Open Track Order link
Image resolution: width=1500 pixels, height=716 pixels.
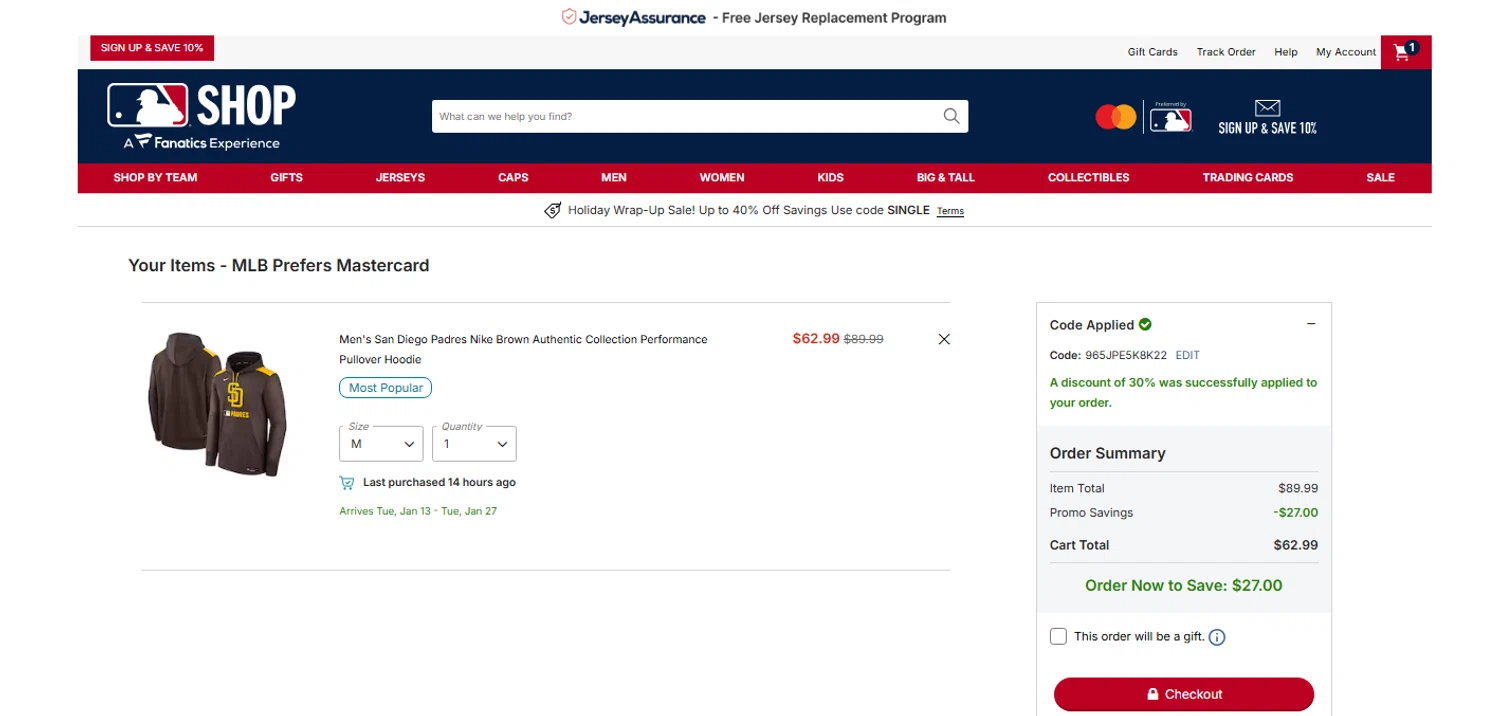1226,52
